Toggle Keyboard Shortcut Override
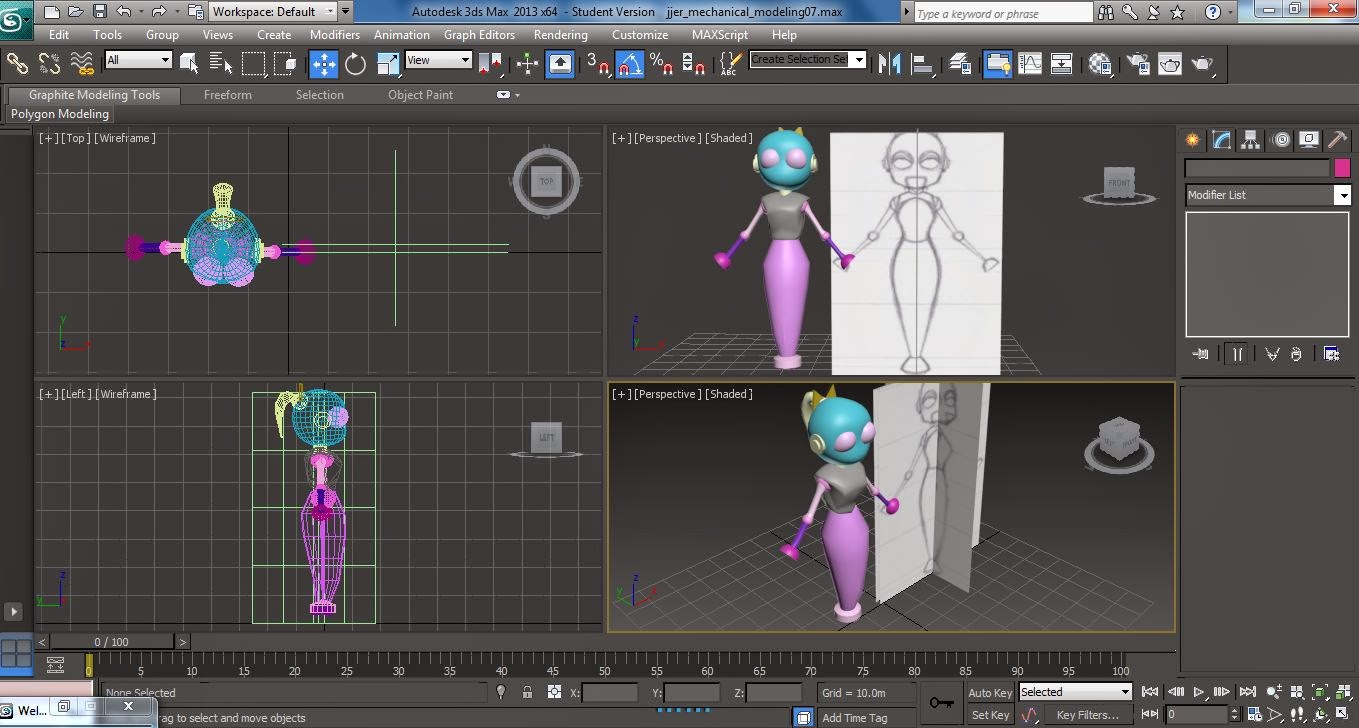Screen dimensions: 1359x728 point(560,64)
